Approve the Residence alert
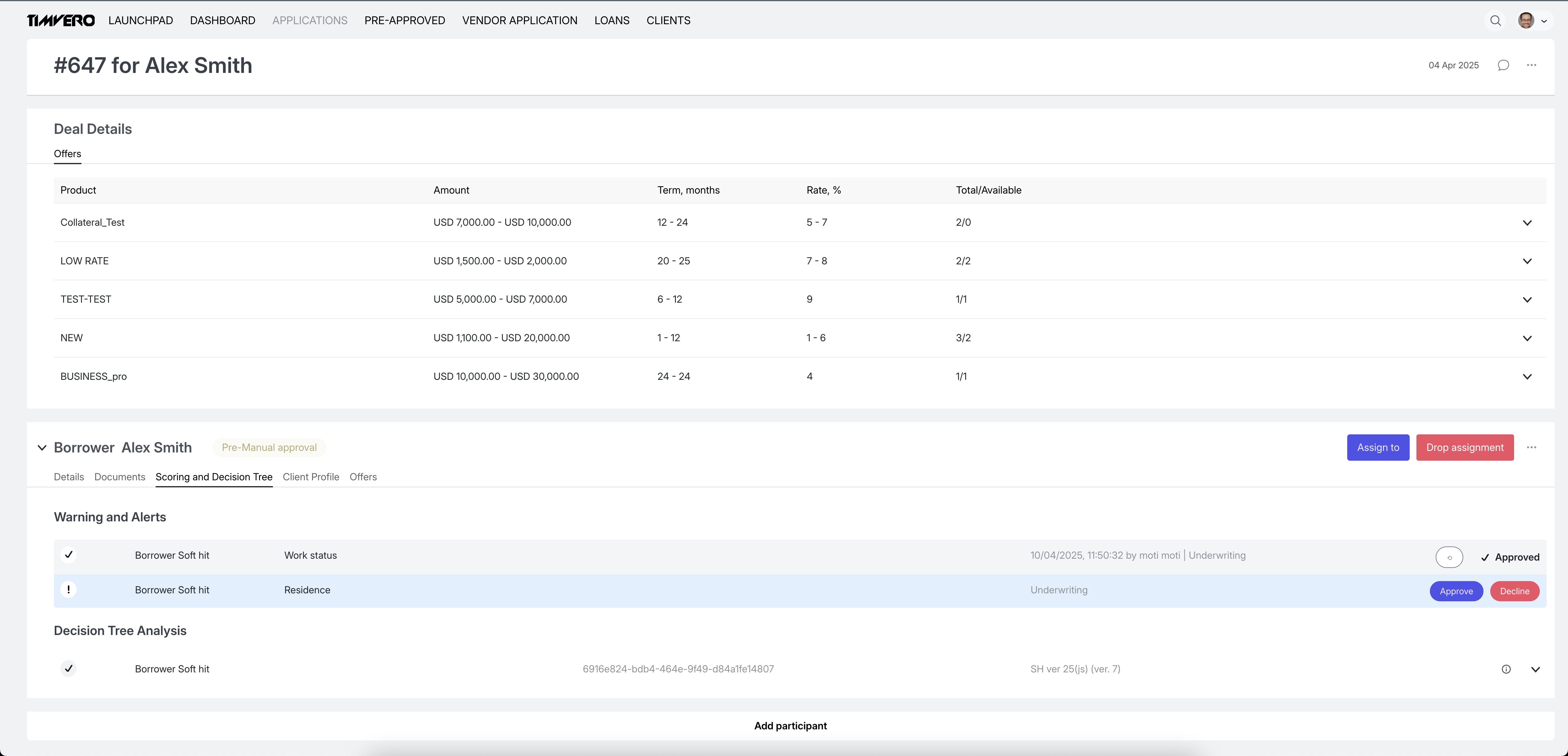 click(x=1456, y=591)
